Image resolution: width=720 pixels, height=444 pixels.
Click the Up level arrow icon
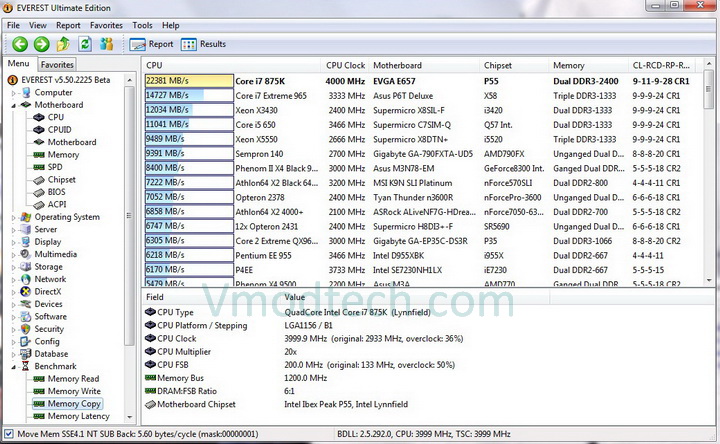(x=63, y=44)
